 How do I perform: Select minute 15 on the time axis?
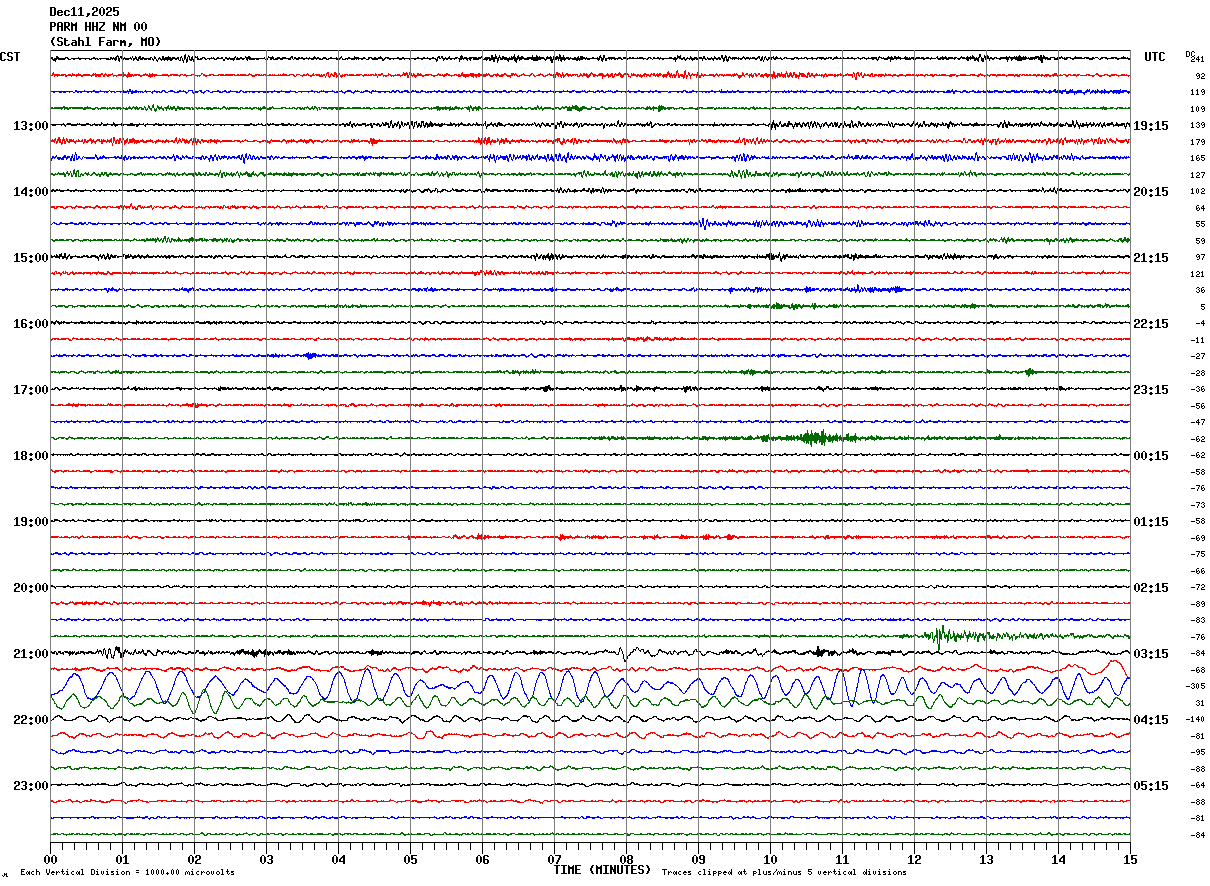click(x=1129, y=859)
